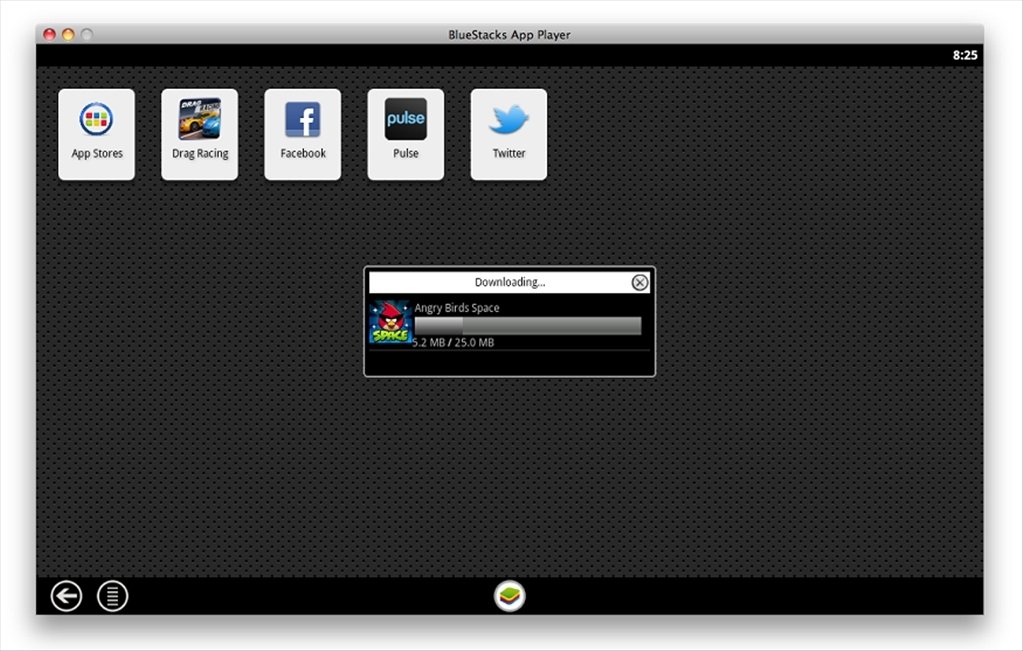
Task: Click the "5.2 MB / 25.0 MB" size text
Action: tap(453, 342)
